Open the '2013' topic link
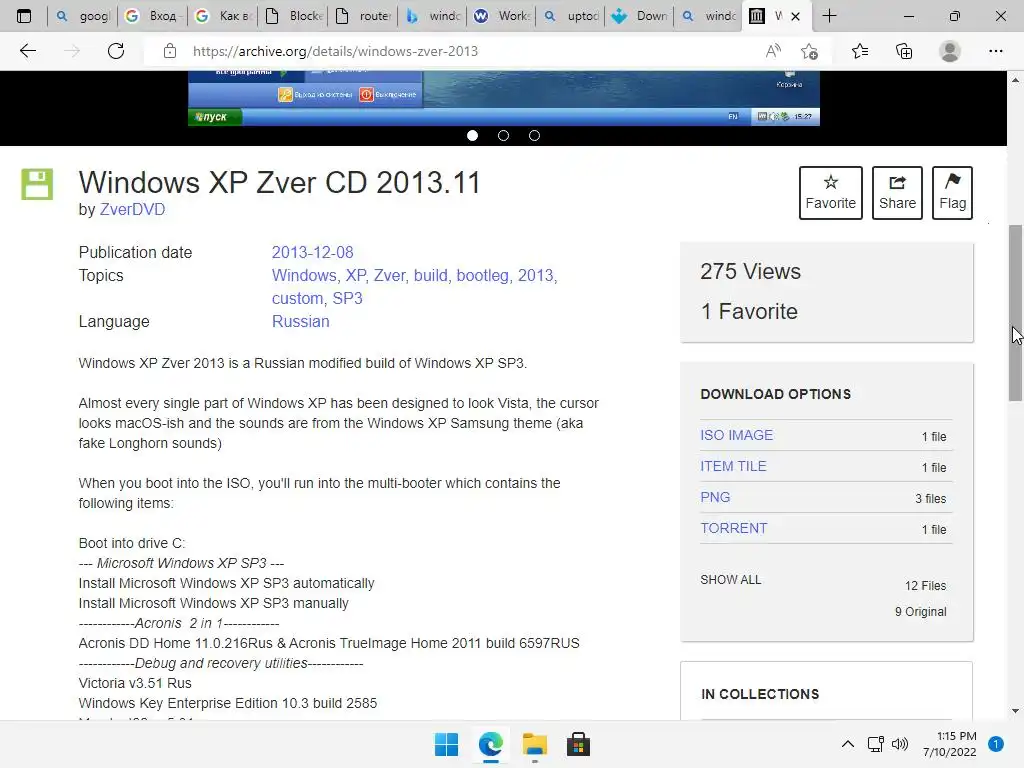 [x=537, y=276]
